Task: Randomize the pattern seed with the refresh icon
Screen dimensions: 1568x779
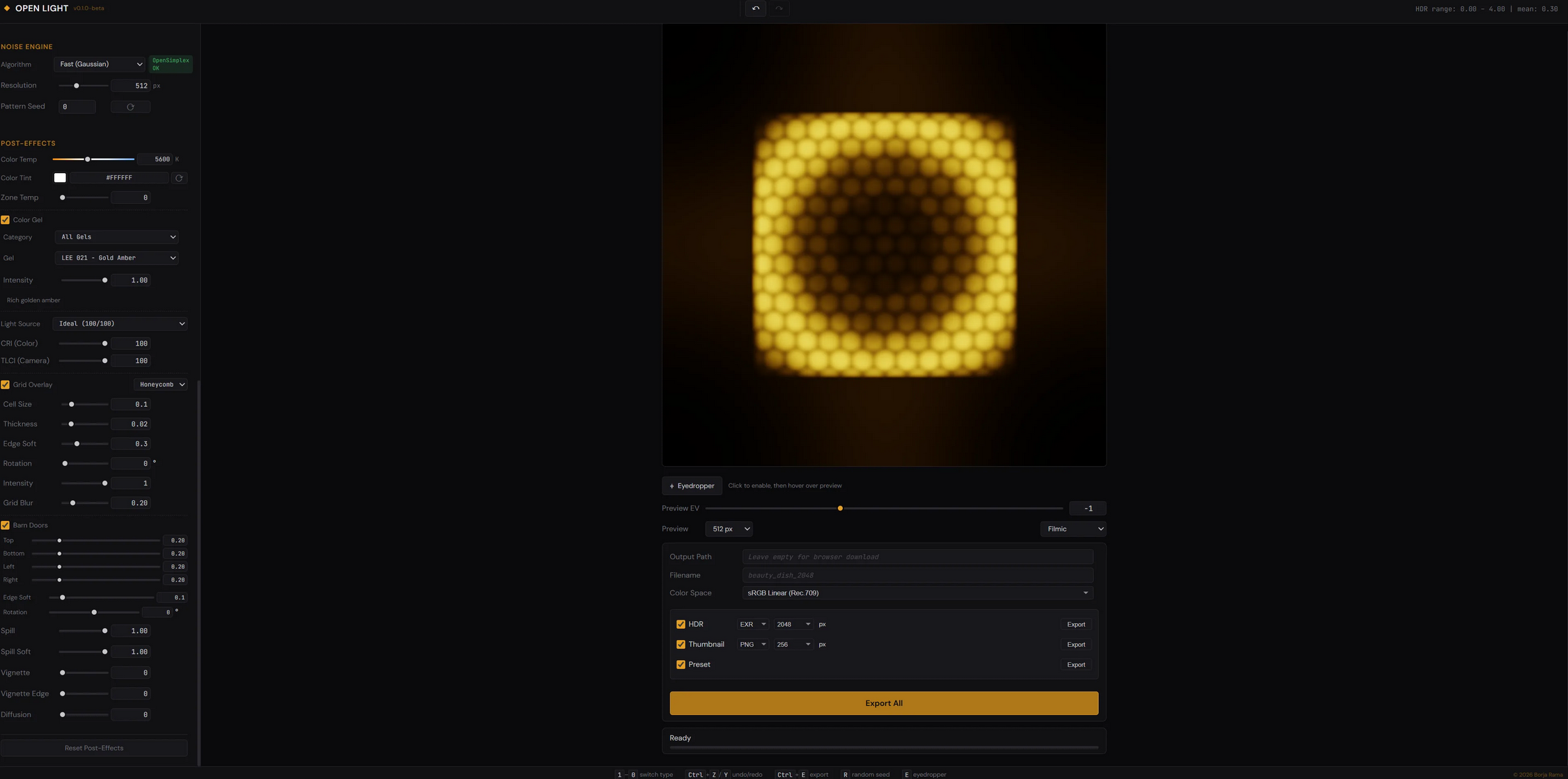Action: click(130, 107)
